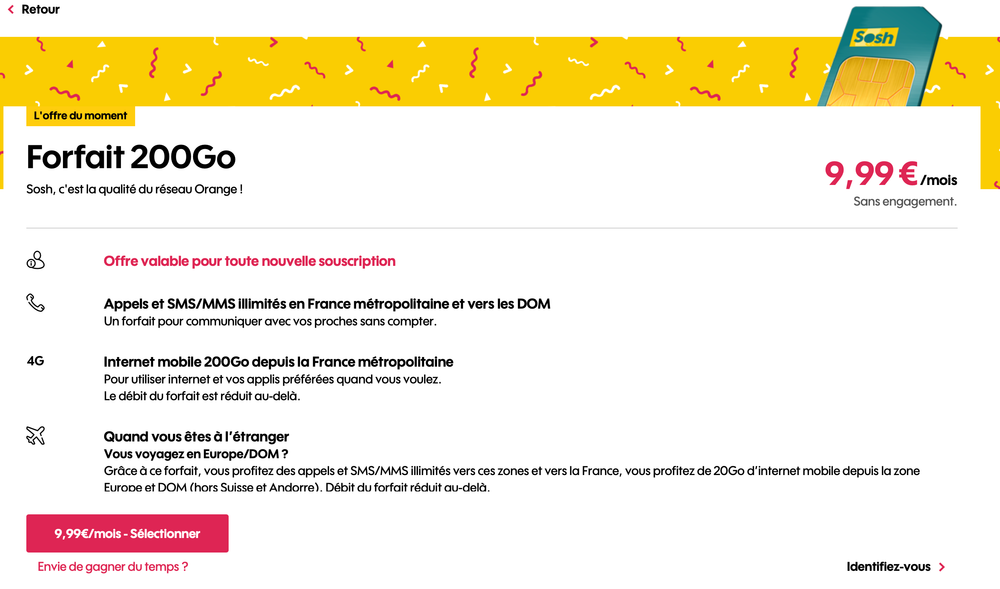The height and width of the screenshot is (589, 1000).
Task: Click the phone handset icon
Action: (x=36, y=303)
